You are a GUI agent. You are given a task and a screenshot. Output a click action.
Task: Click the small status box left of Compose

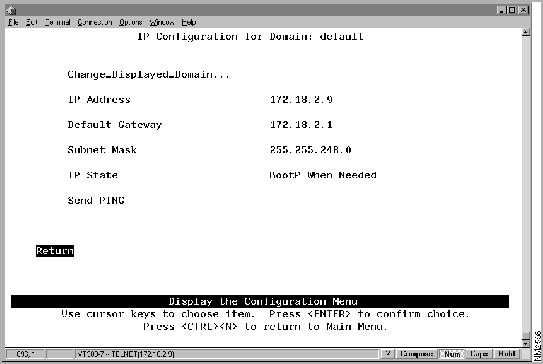pos(388,354)
